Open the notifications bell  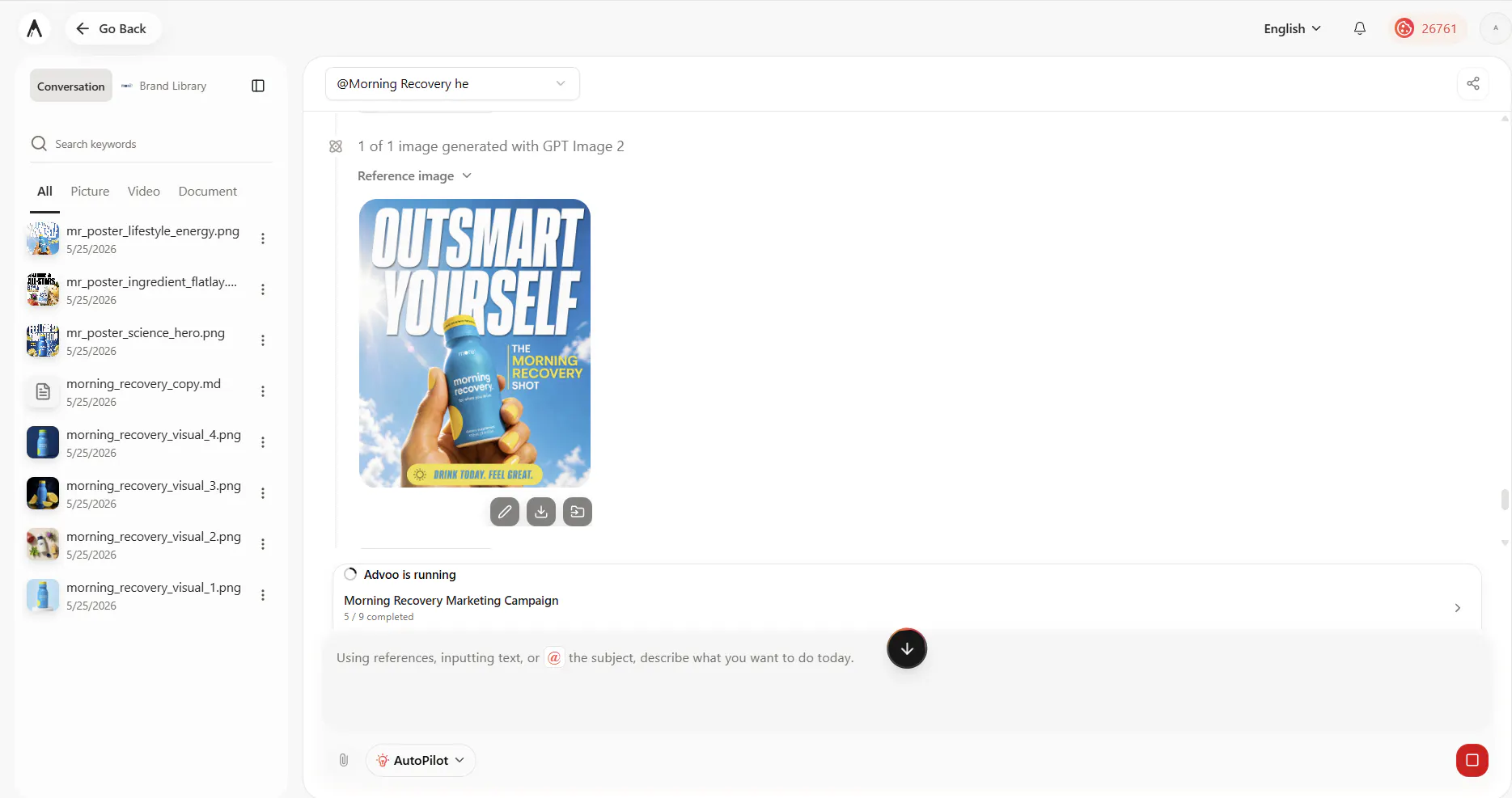pos(1360,28)
